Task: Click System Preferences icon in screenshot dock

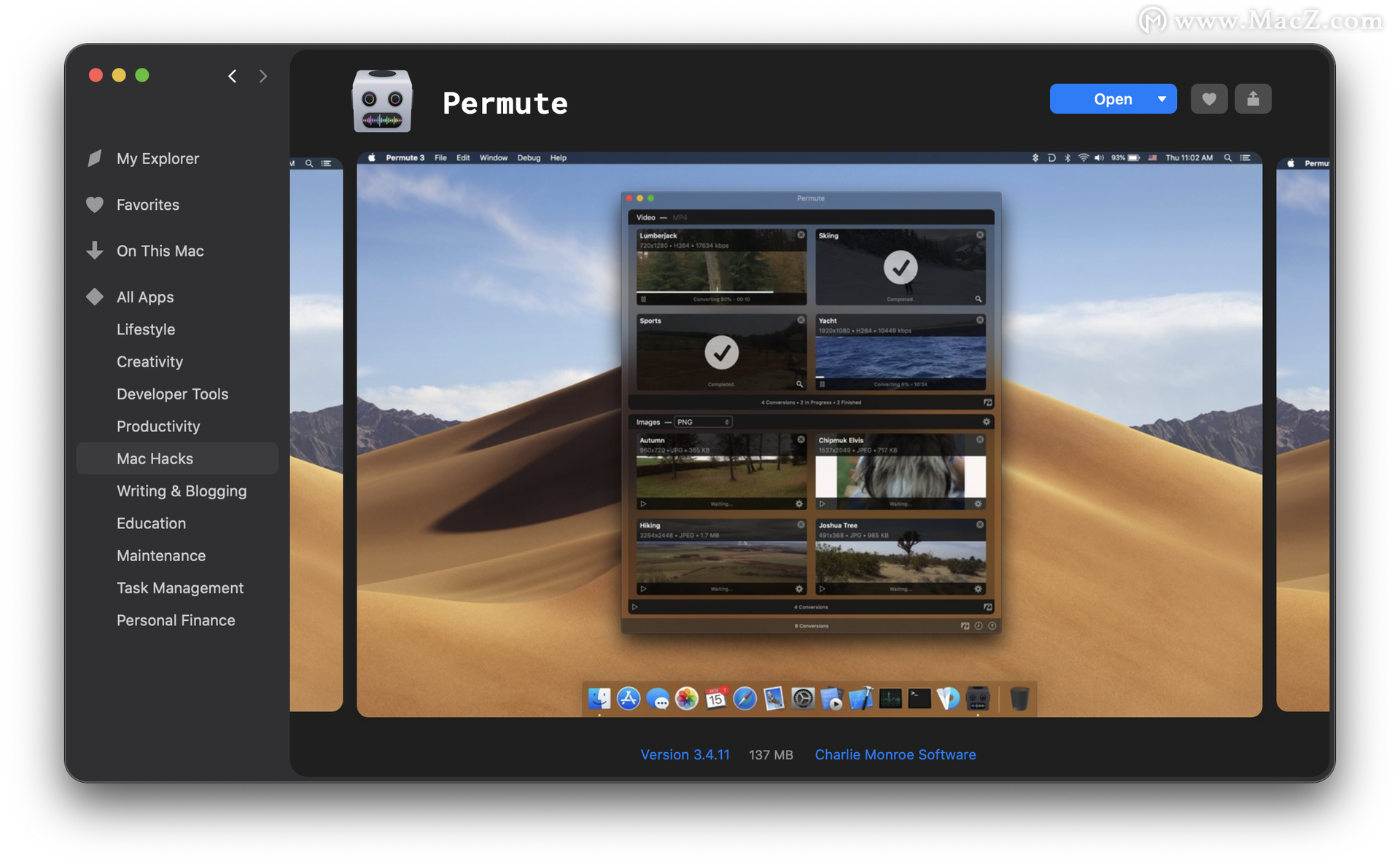Action: click(x=803, y=698)
